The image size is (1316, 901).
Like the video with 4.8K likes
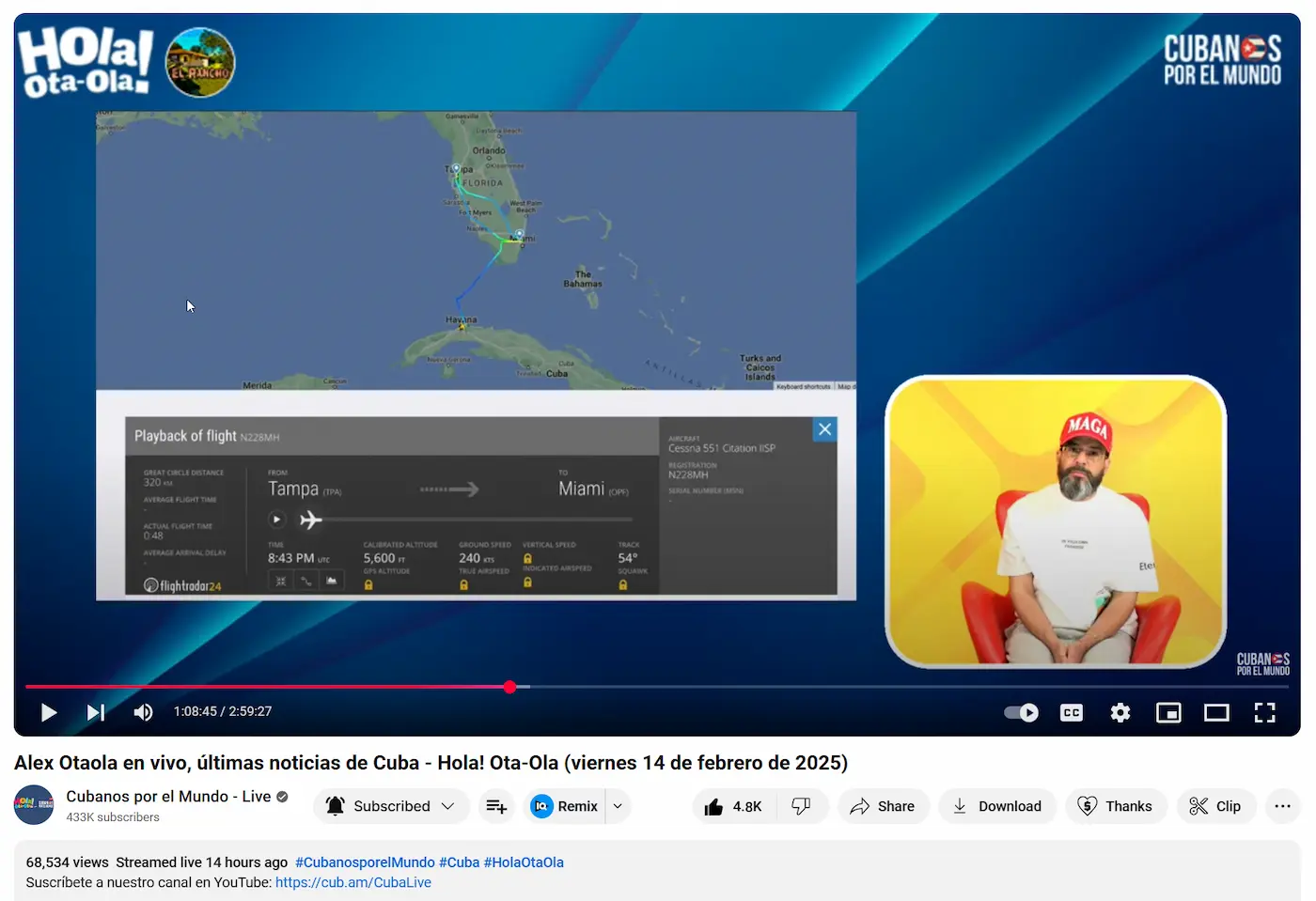734,806
